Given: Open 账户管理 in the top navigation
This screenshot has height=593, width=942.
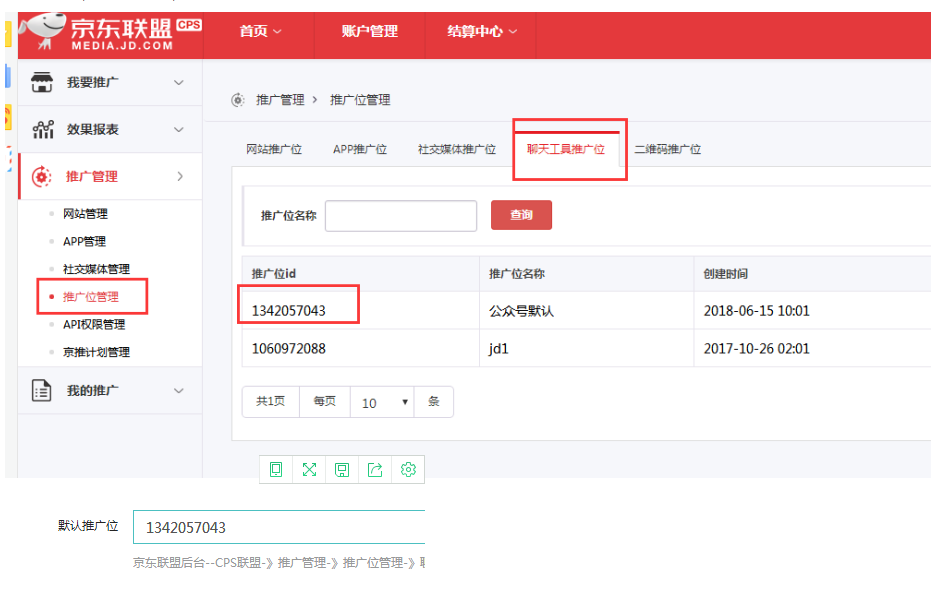Looking at the screenshot, I should point(369,31).
